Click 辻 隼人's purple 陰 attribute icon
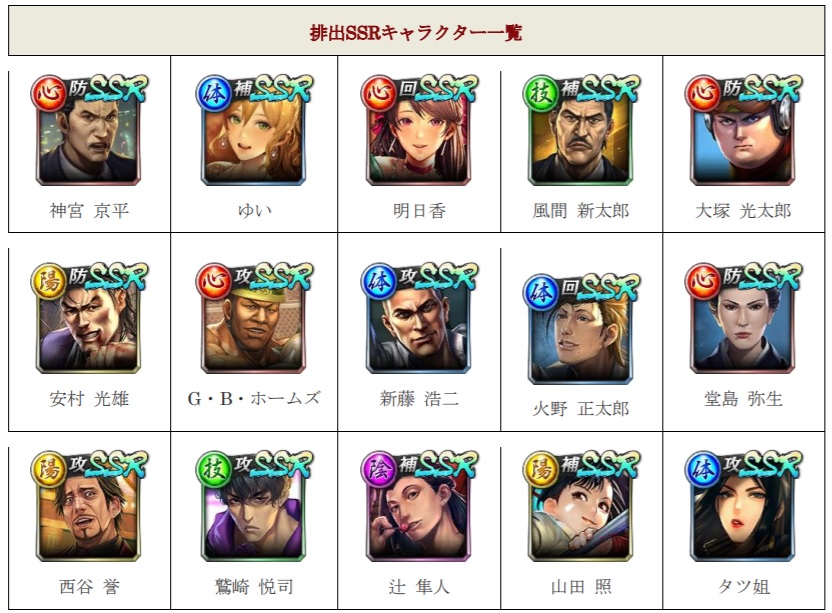The image size is (832, 613). pos(378,469)
